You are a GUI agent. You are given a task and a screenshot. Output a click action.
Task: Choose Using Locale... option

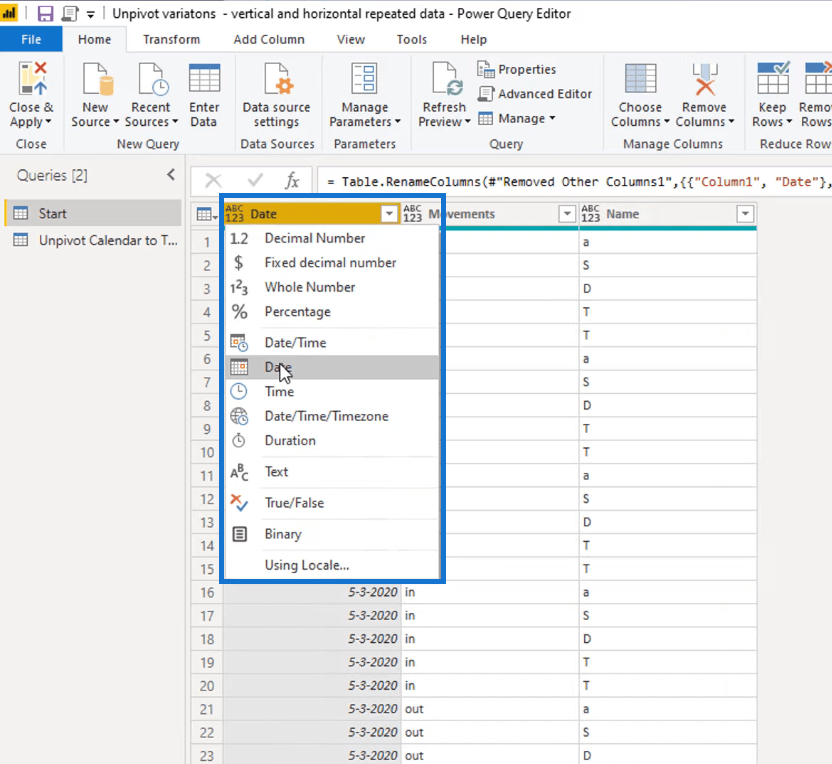(332, 565)
